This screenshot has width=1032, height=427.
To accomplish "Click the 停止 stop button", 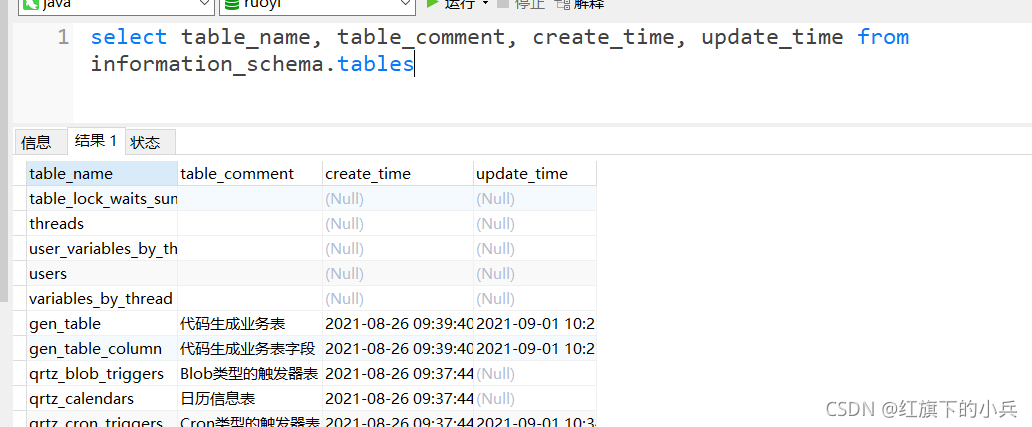I will [521, 4].
